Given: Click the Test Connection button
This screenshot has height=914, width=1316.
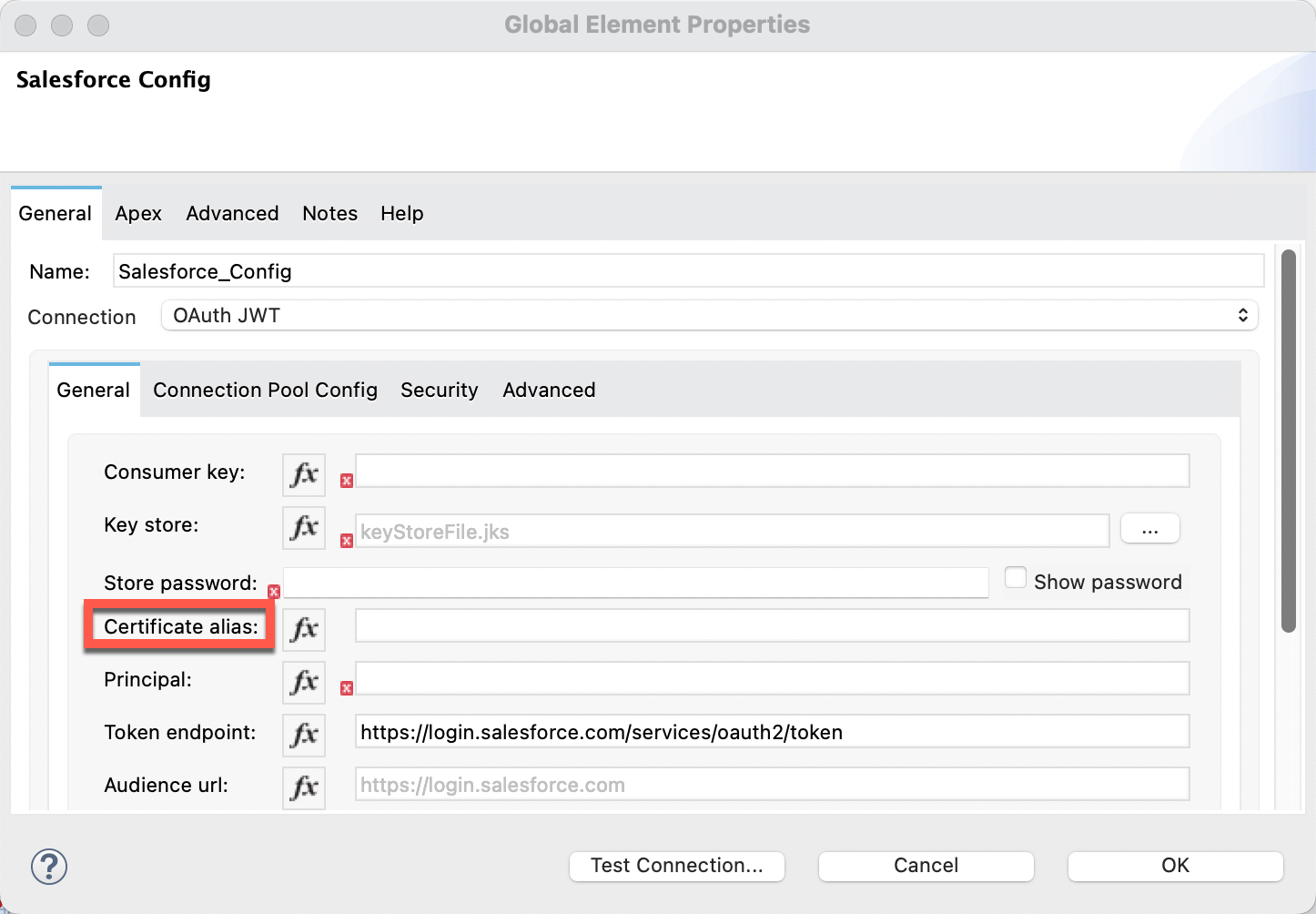Looking at the screenshot, I should [676, 866].
